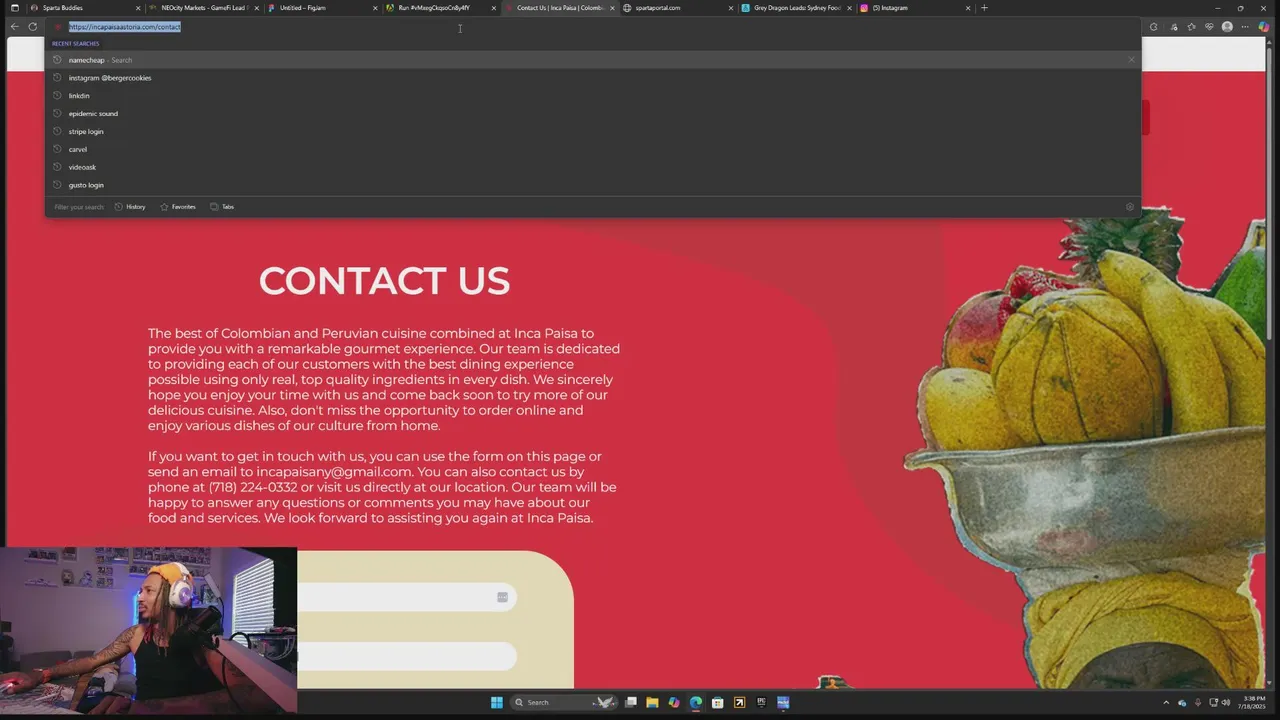Image resolution: width=1280 pixels, height=720 pixels.
Task: Click the browser back arrow
Action: (x=15, y=27)
